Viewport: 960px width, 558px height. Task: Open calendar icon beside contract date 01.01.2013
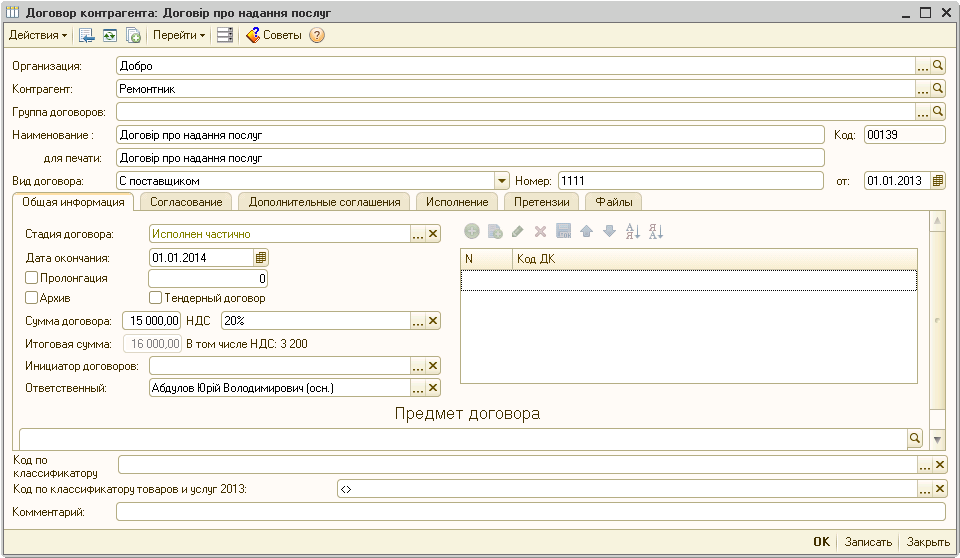[938, 181]
